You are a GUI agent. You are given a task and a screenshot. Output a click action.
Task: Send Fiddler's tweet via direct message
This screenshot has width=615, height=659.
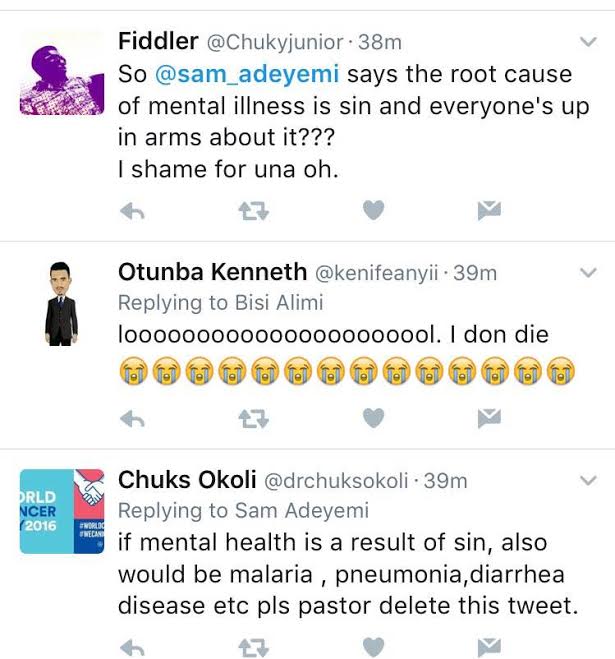click(489, 210)
